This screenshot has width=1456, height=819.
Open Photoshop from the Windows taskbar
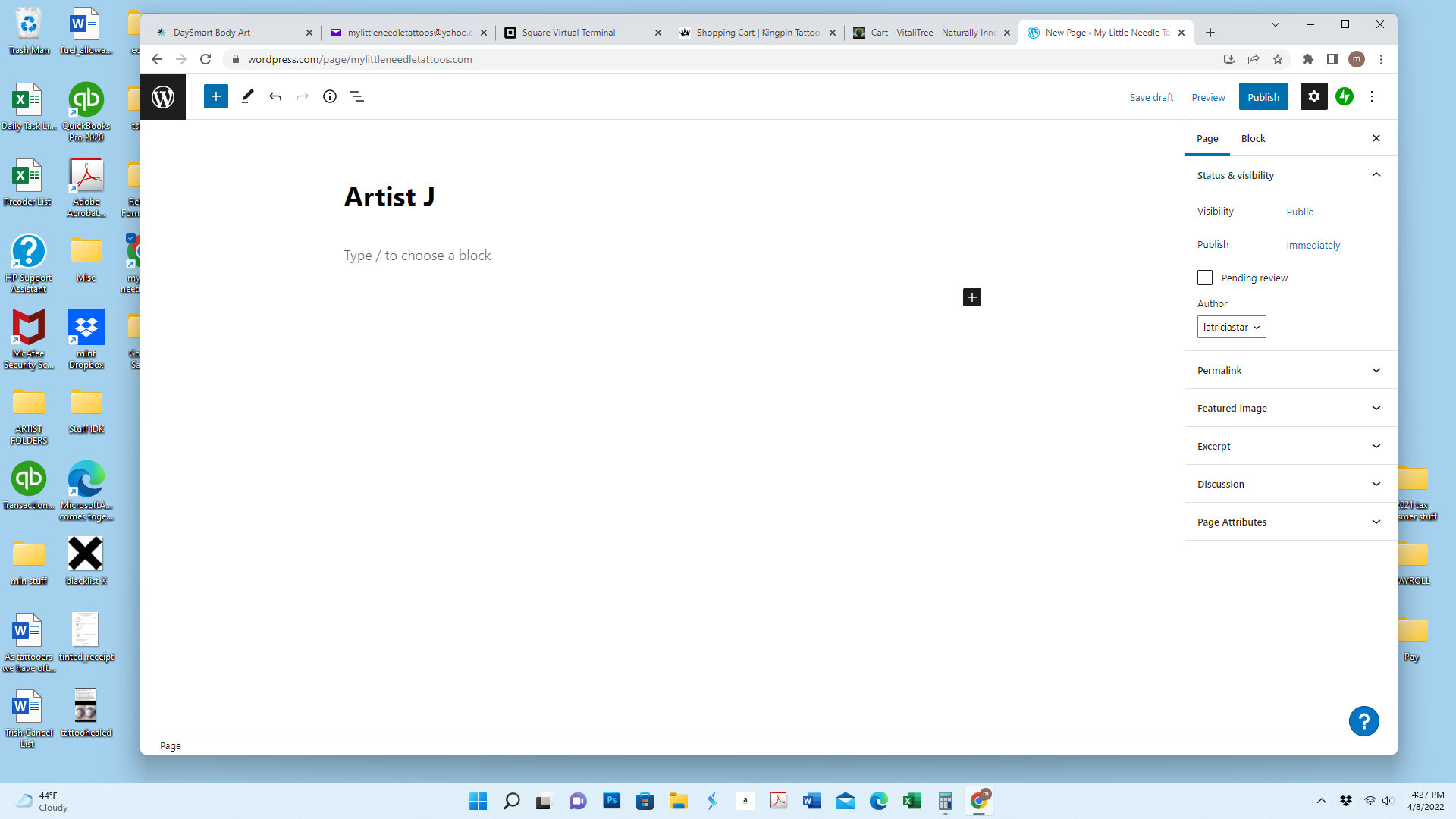[611, 801]
